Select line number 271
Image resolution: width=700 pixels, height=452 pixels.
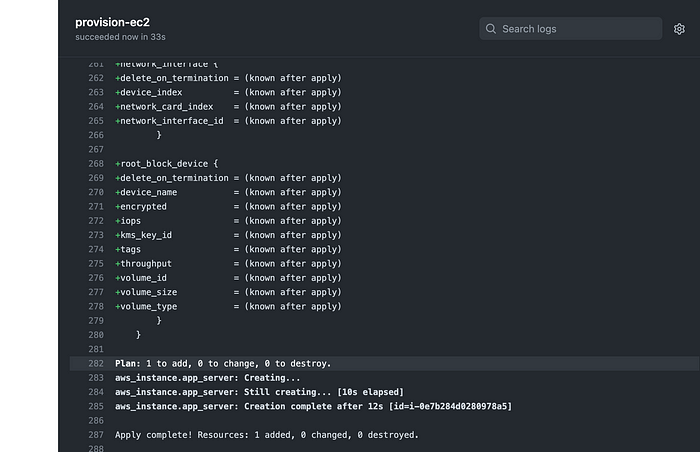(96, 207)
